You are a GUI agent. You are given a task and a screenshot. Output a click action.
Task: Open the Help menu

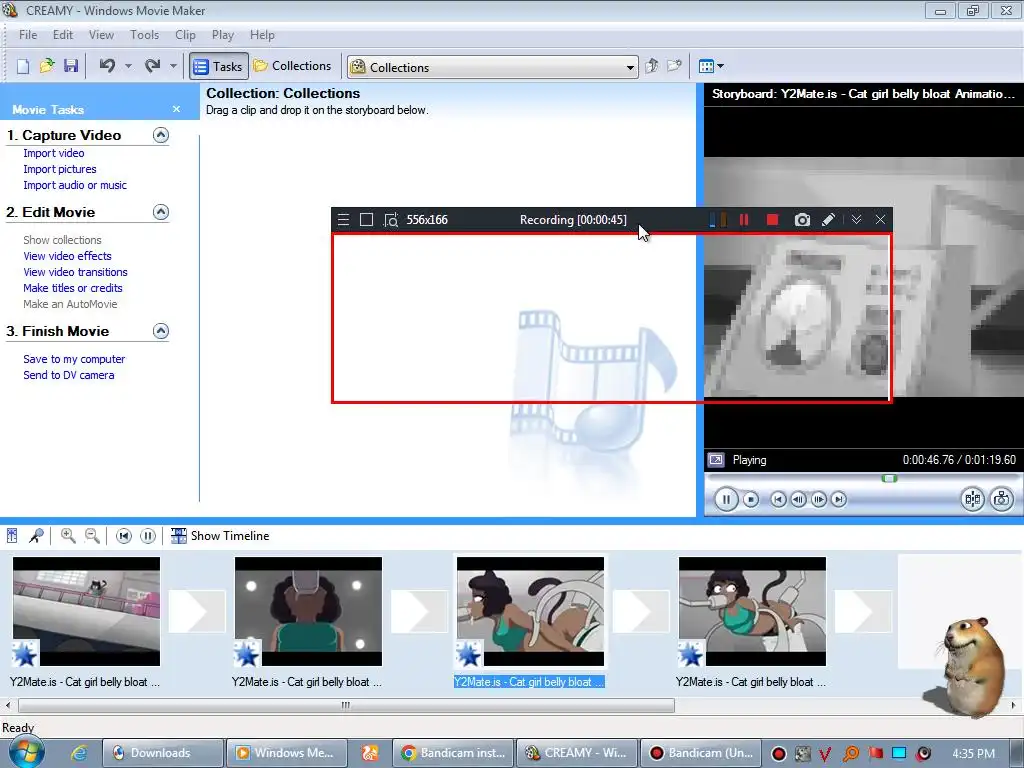point(263,35)
